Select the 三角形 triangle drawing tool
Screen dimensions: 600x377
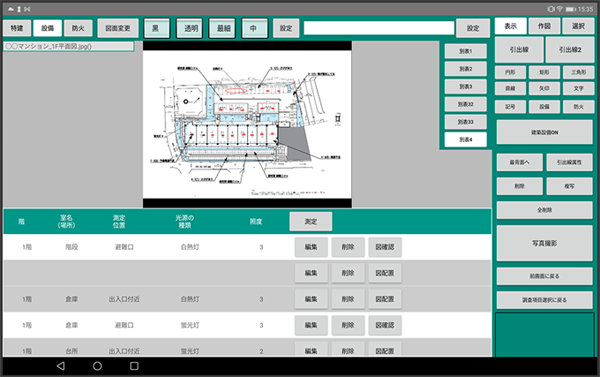578,72
